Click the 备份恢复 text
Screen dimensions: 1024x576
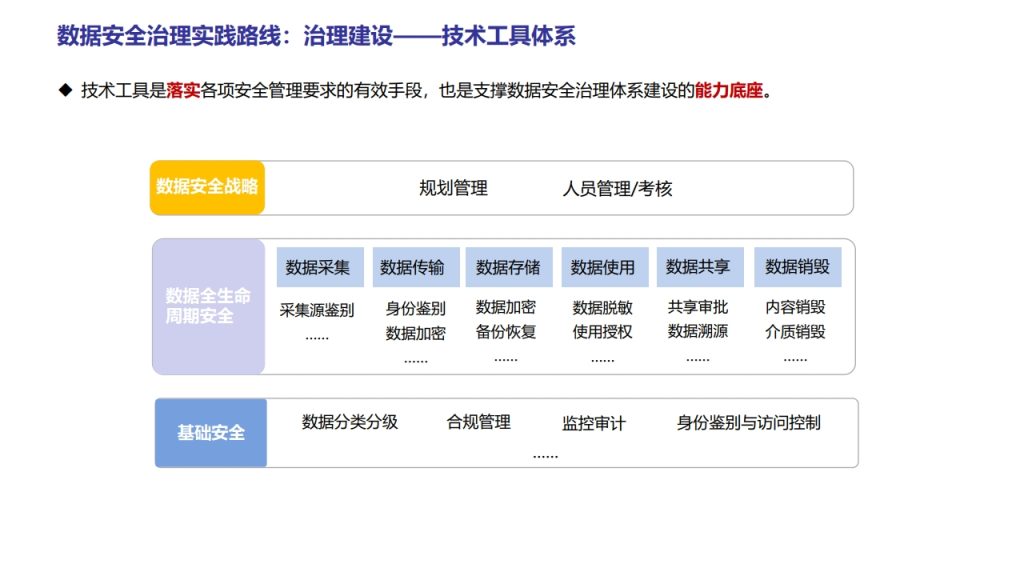tap(505, 332)
